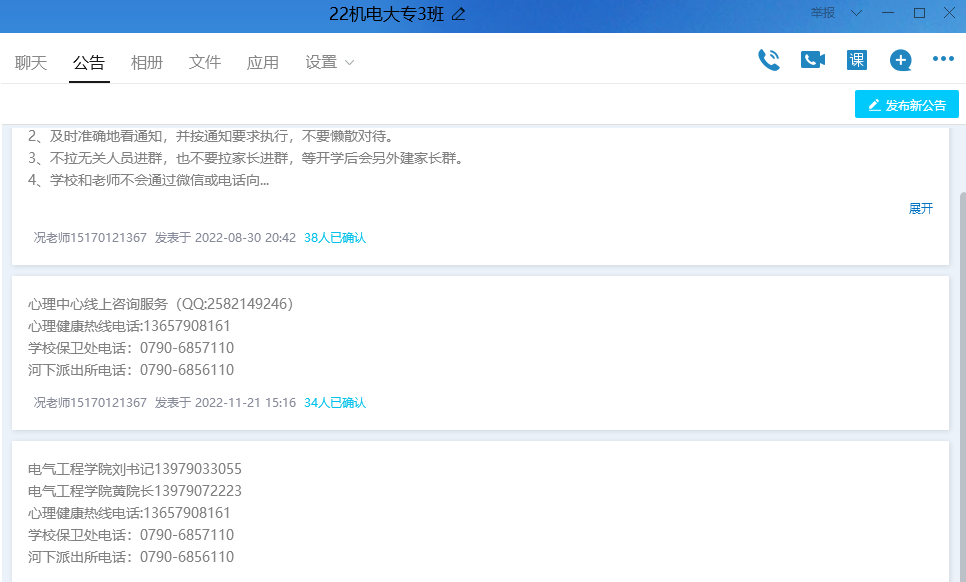The width and height of the screenshot is (966, 582).
Task: Open the 课 classroom icon
Action: tap(857, 60)
